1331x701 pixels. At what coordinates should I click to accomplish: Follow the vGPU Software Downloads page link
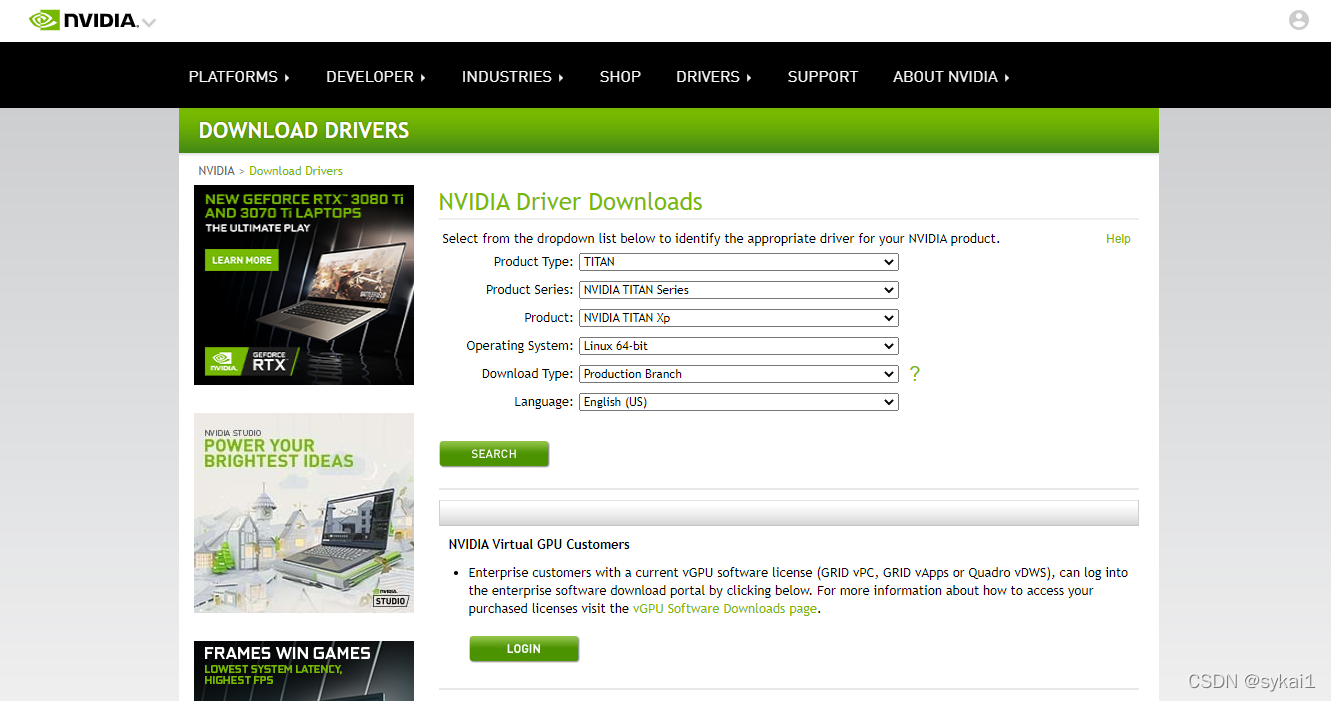(725, 609)
